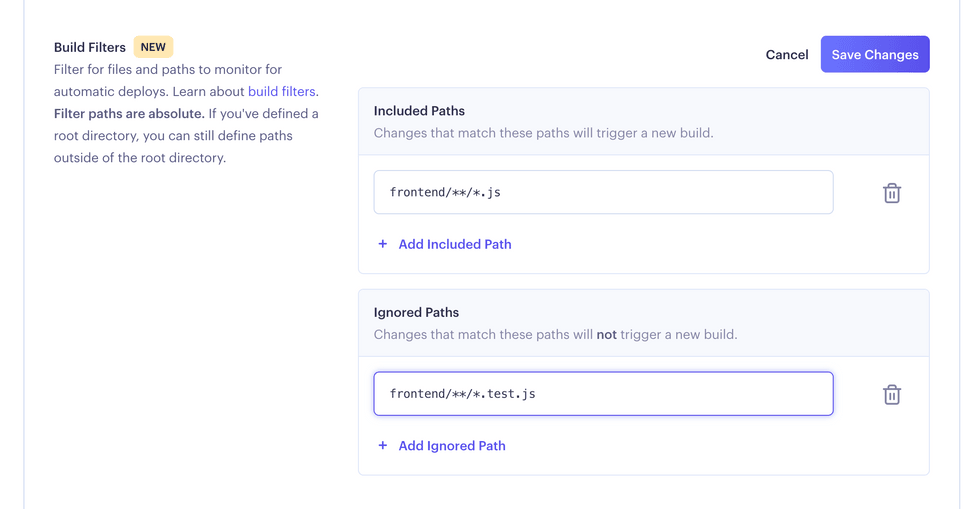980x509 pixels.
Task: Cancel the build filter edits
Action: coord(787,54)
